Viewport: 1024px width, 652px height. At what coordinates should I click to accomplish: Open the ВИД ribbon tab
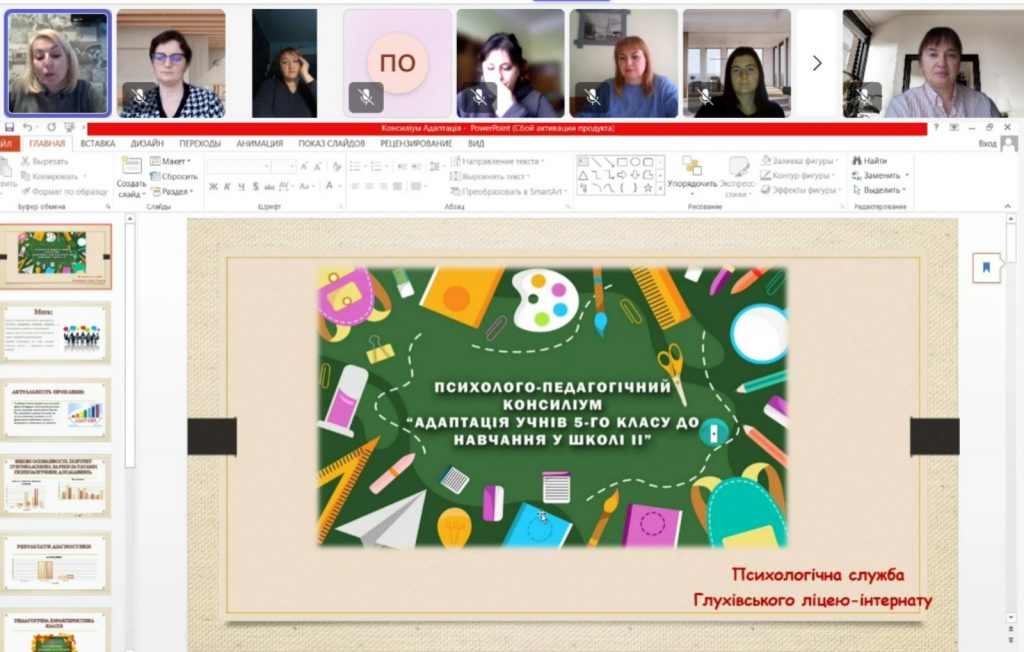pyautogui.click(x=476, y=143)
